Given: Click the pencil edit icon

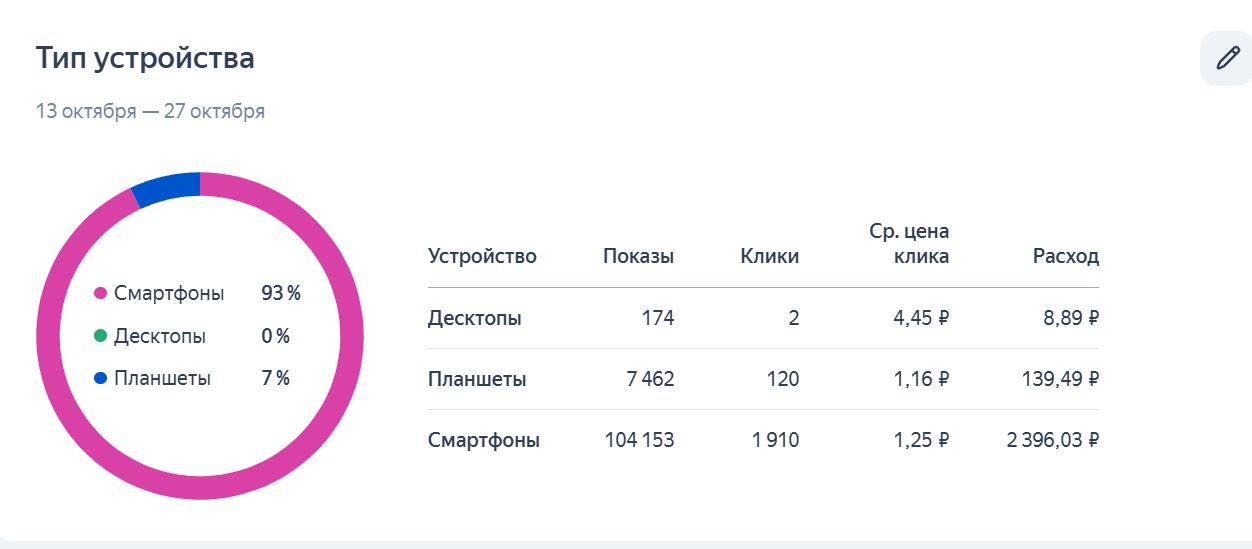Looking at the screenshot, I should point(1227,59).
